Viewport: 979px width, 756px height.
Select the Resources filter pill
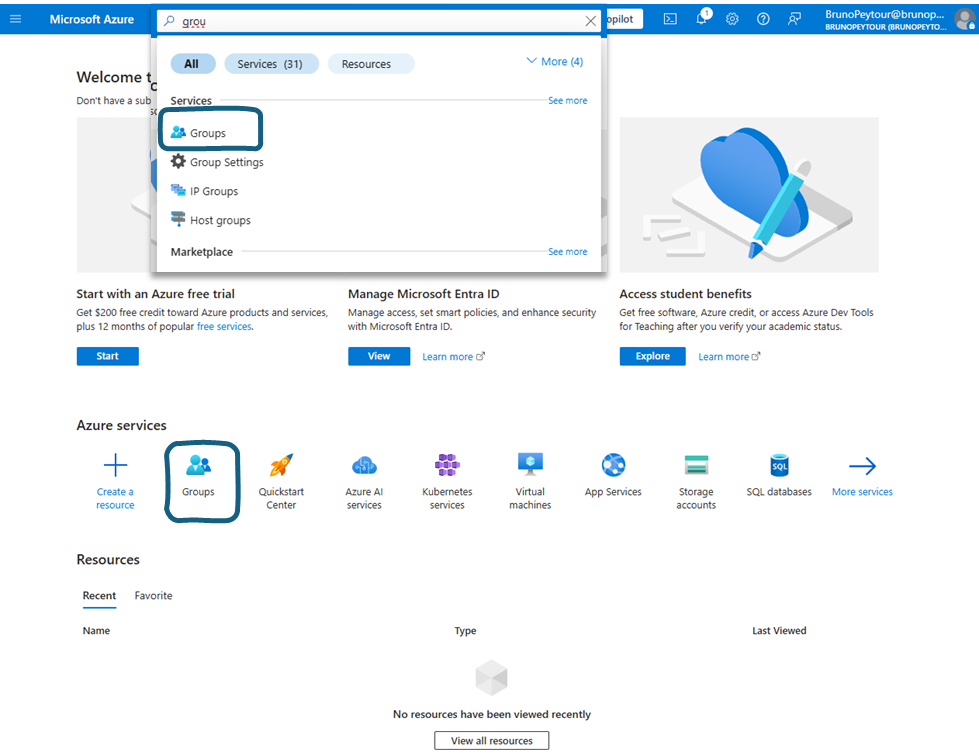coord(367,64)
